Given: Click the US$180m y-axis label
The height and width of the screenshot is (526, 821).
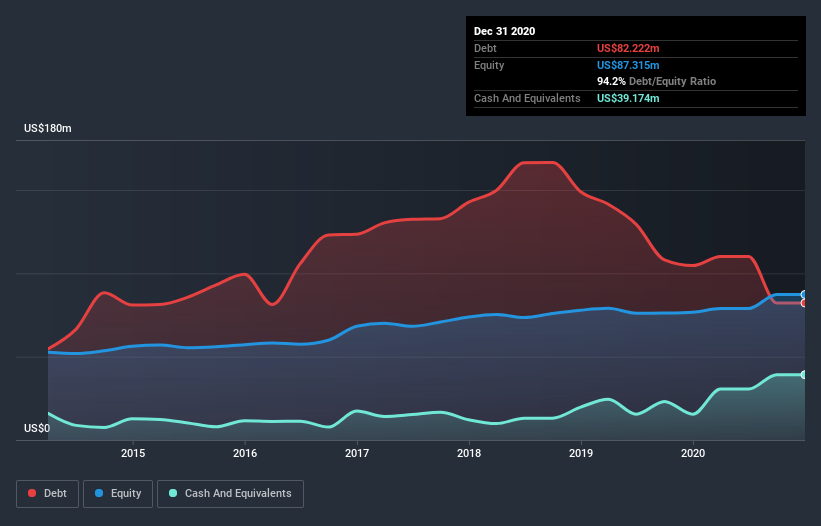Looking at the screenshot, I should [x=48, y=128].
